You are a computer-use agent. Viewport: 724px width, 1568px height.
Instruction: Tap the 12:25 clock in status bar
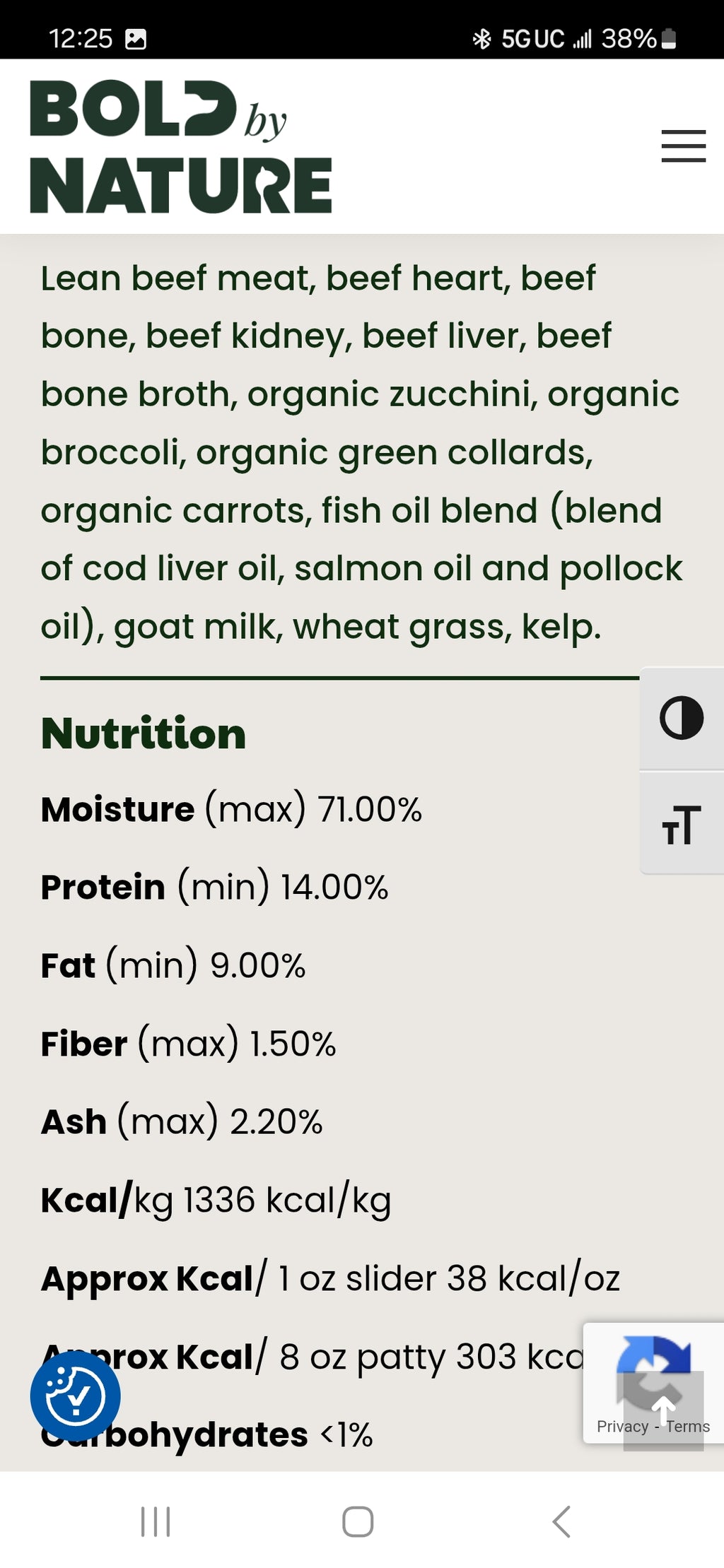pyautogui.click(x=81, y=39)
